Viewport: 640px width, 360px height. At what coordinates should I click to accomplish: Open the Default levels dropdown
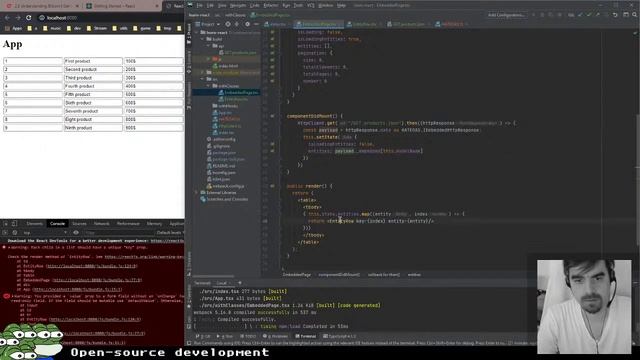(x=170, y=233)
